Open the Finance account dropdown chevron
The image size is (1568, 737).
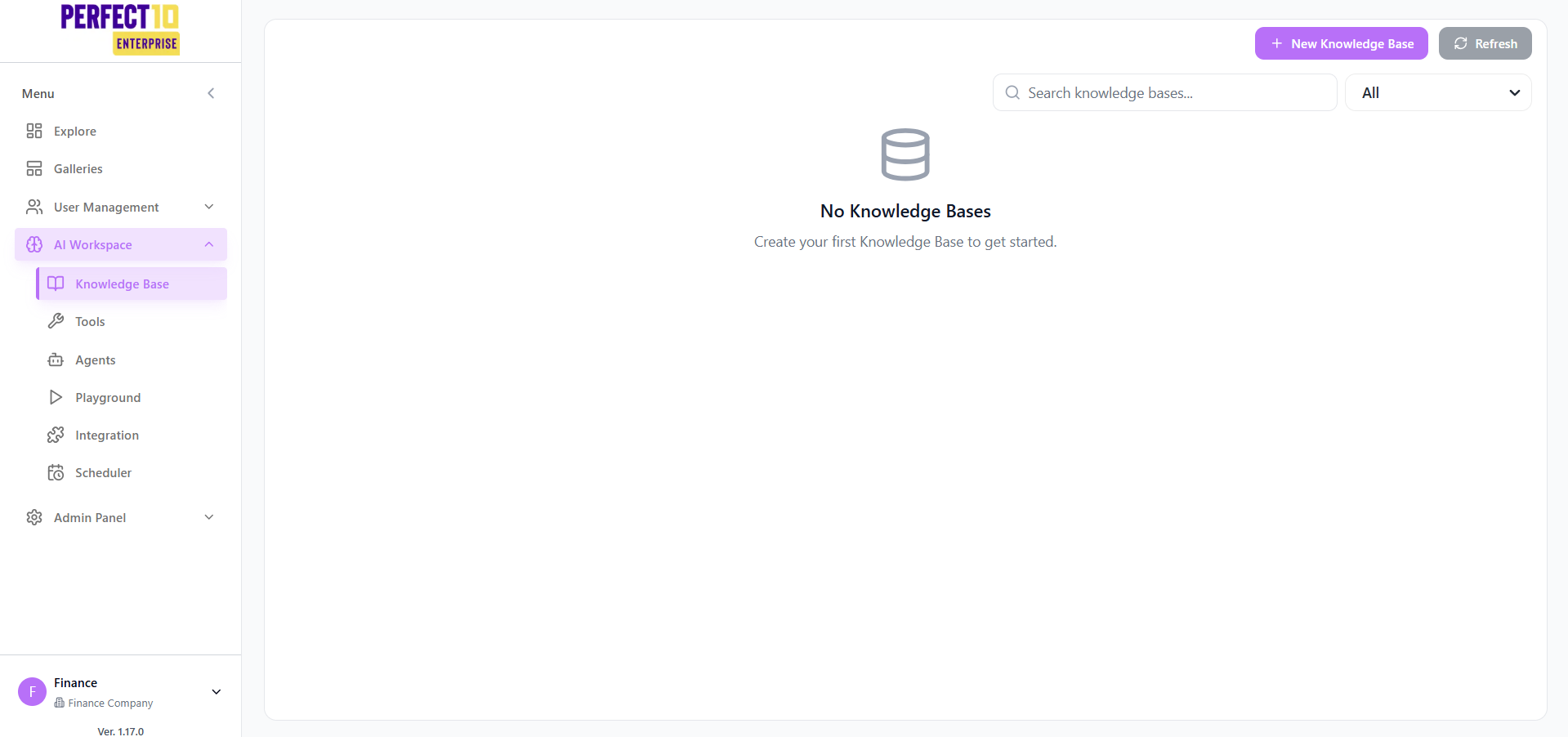click(x=217, y=692)
